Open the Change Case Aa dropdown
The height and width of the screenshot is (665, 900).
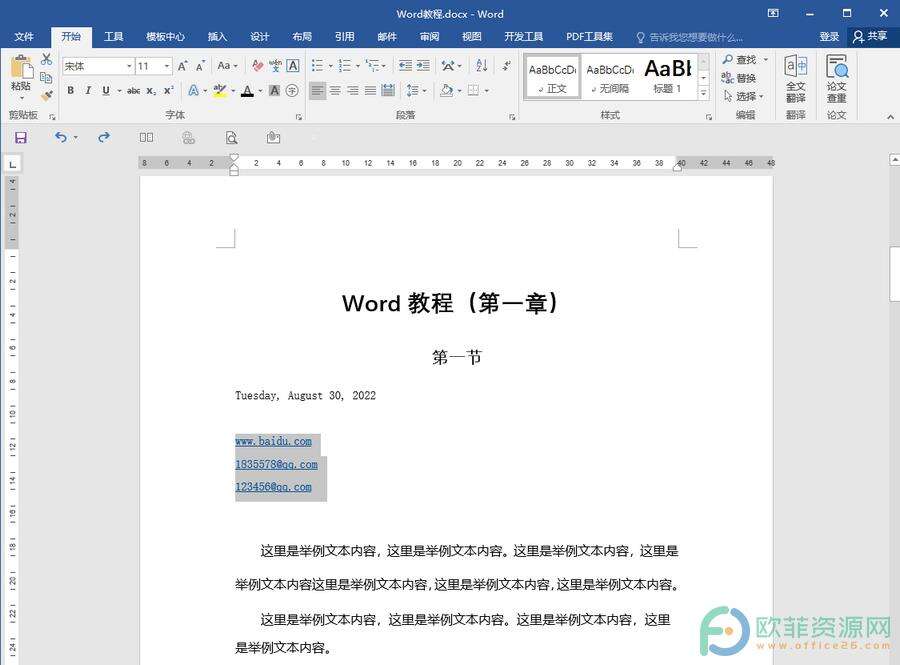click(x=227, y=66)
